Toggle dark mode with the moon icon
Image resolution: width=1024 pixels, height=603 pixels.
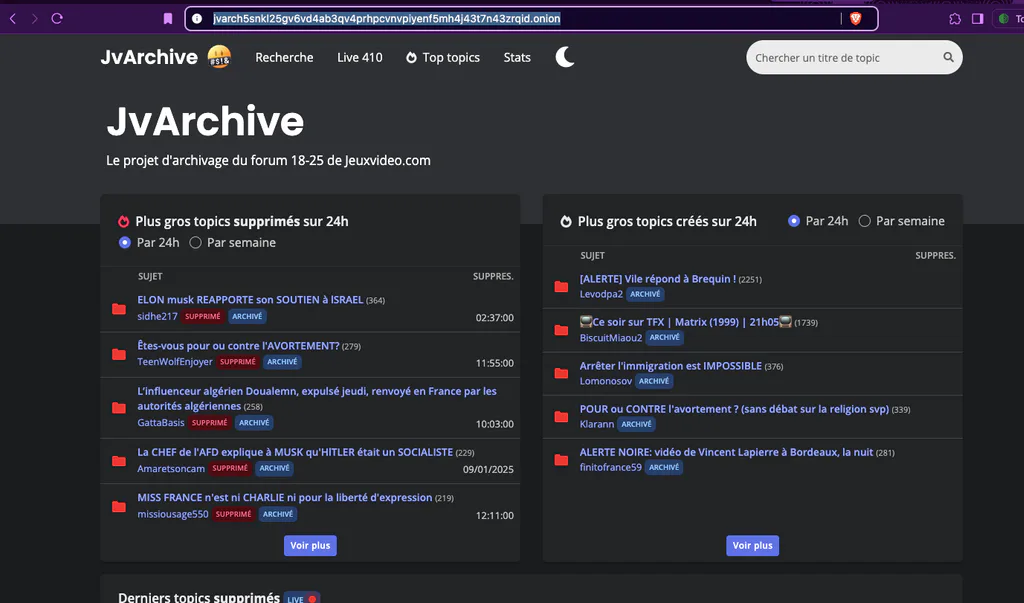pos(565,57)
